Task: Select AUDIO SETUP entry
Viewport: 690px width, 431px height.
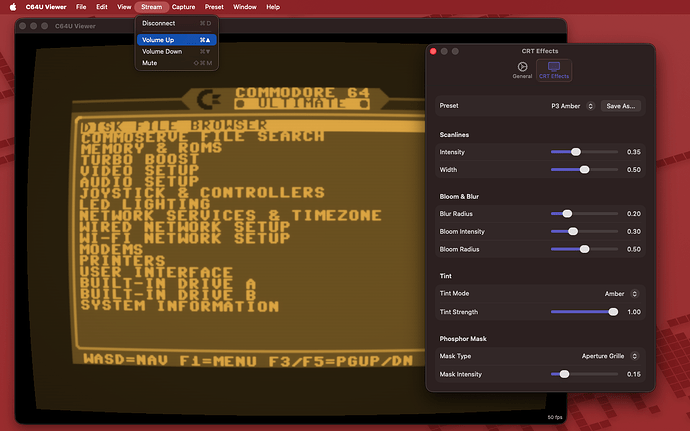Action: point(139,181)
